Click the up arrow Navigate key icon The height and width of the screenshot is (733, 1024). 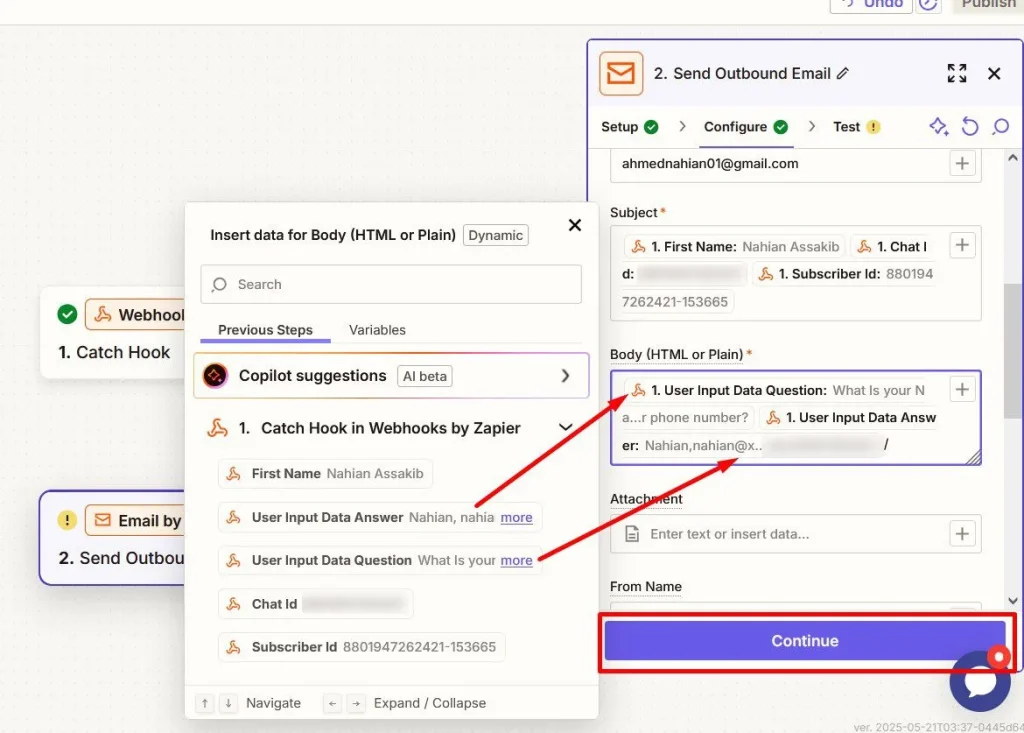pos(205,703)
